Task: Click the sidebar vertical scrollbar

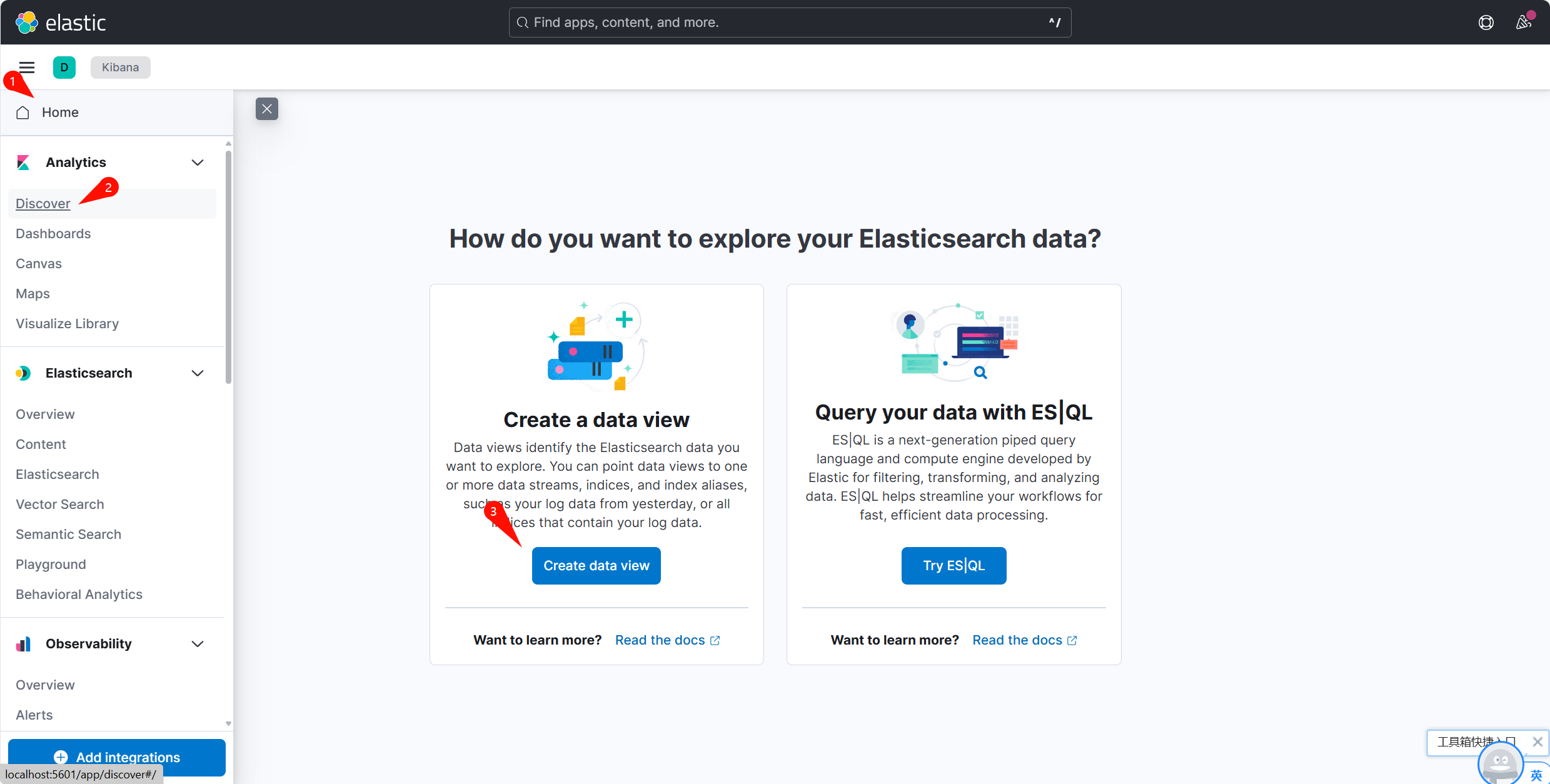Action: point(228,269)
